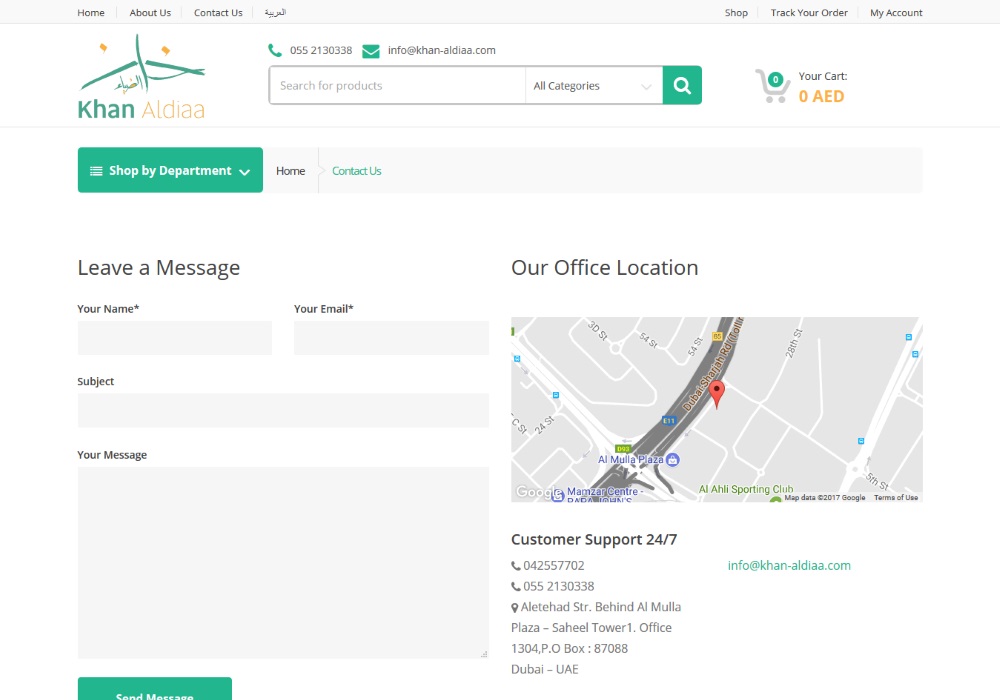Click the header phone number 055 2130338
Image resolution: width=1000 pixels, height=700 pixels.
321,50
